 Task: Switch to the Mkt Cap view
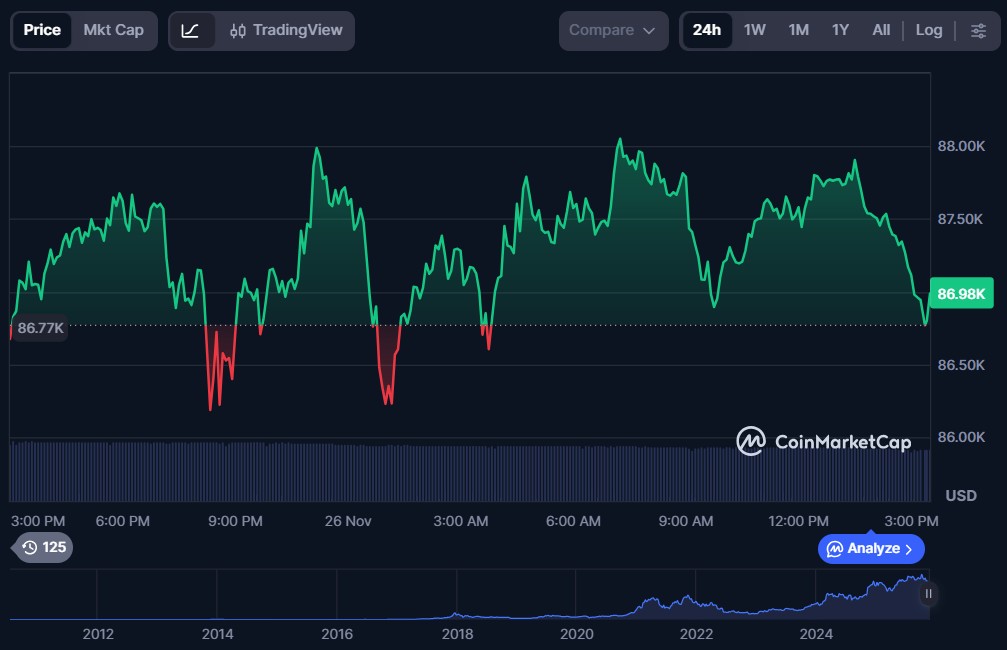[113, 30]
